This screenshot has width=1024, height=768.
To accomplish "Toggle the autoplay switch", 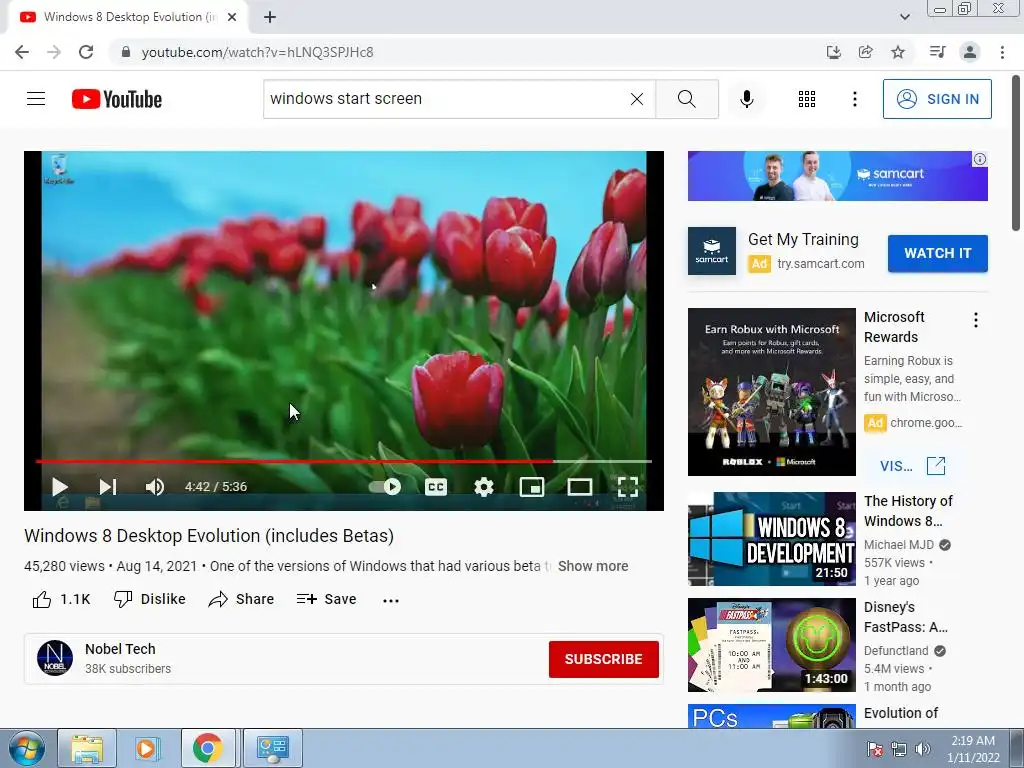I will [385, 487].
